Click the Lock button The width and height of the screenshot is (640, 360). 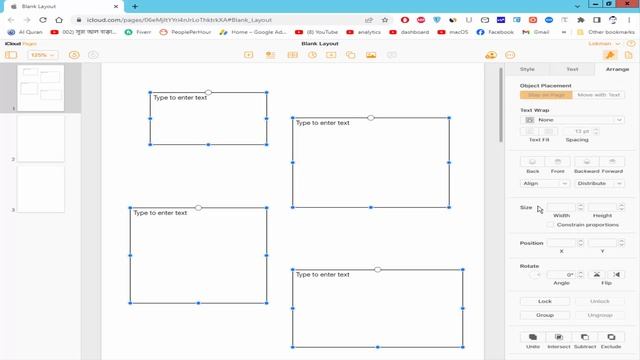544,301
